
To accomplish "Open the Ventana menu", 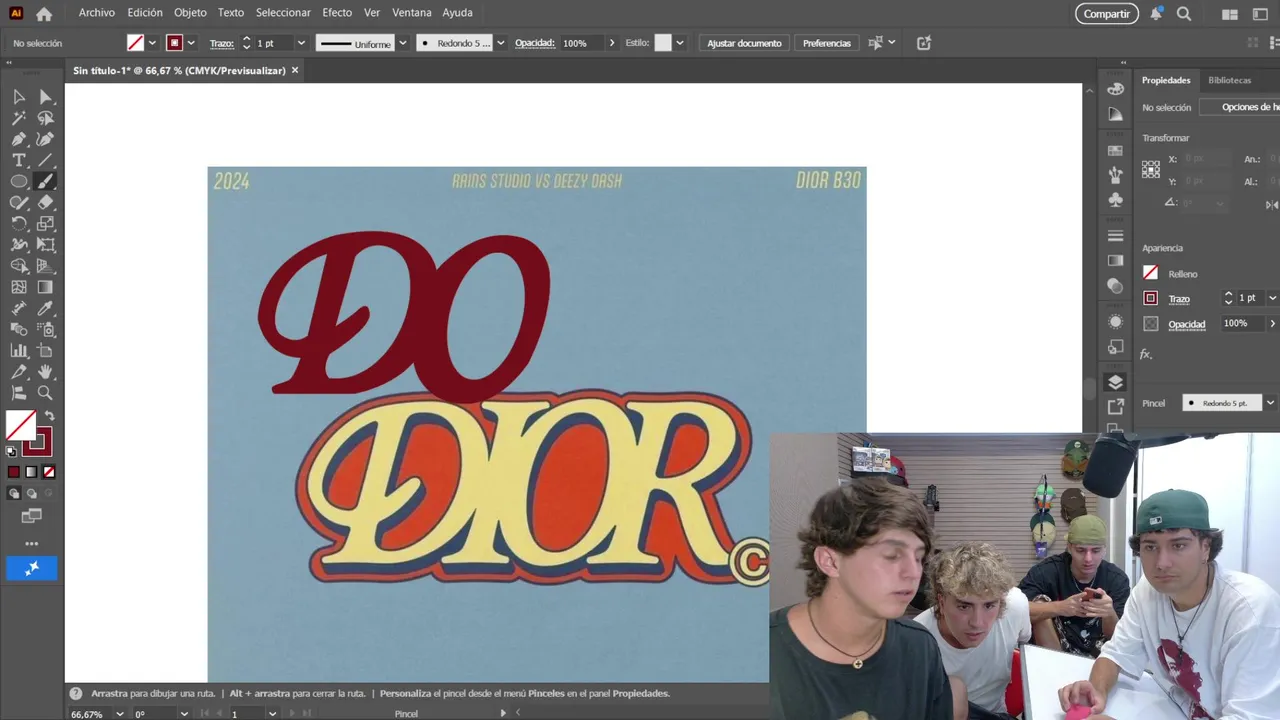I will point(411,13).
